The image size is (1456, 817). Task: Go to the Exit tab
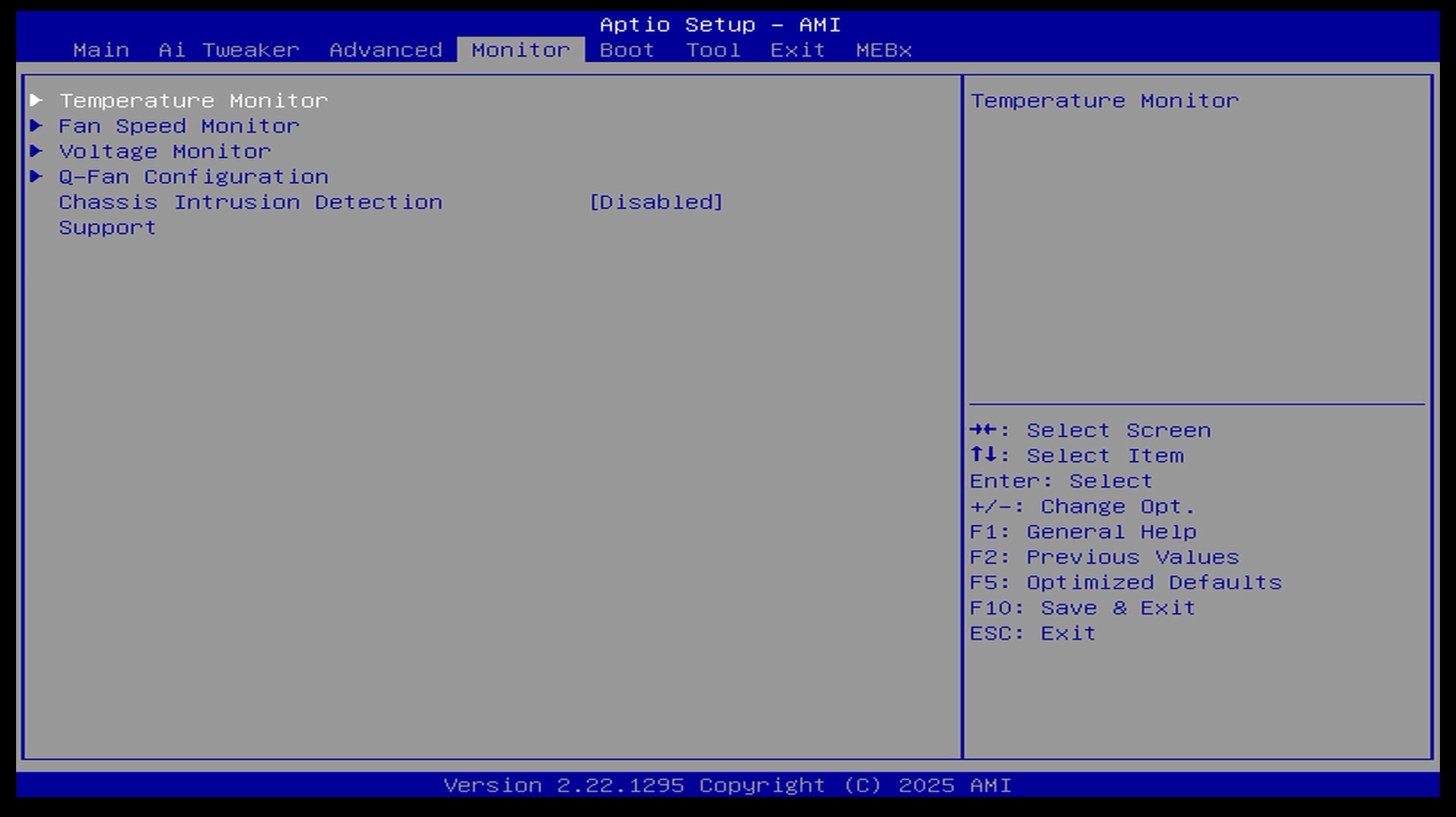click(x=798, y=50)
